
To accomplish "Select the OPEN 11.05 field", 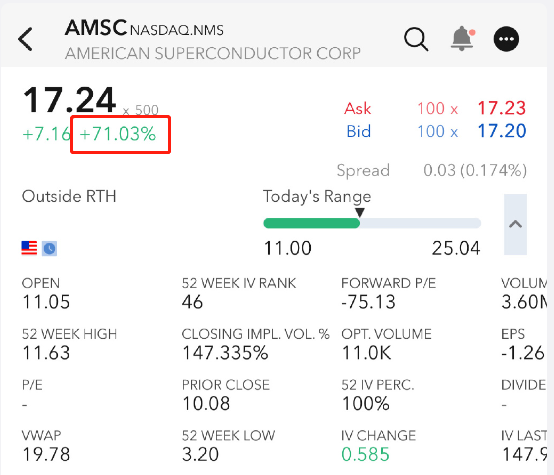I will [46, 293].
